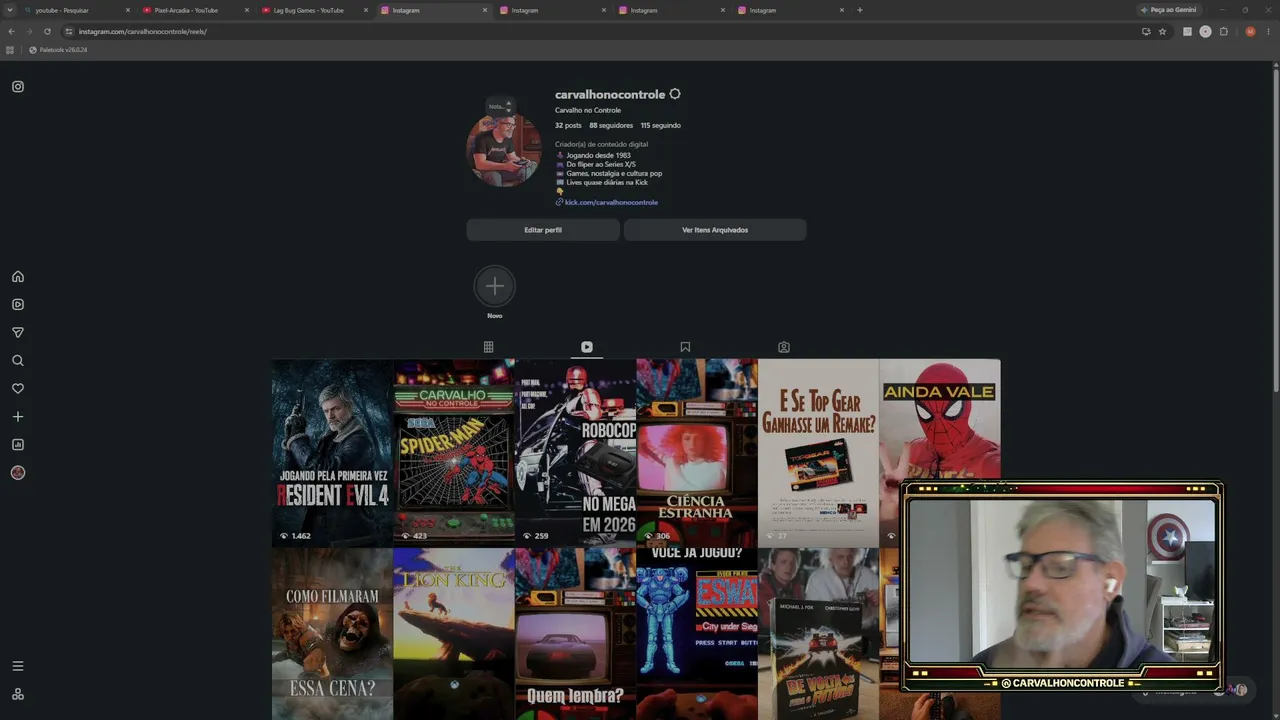Close the Lag Bug Games YouTube tab
The width and height of the screenshot is (1280, 720).
pos(366,10)
